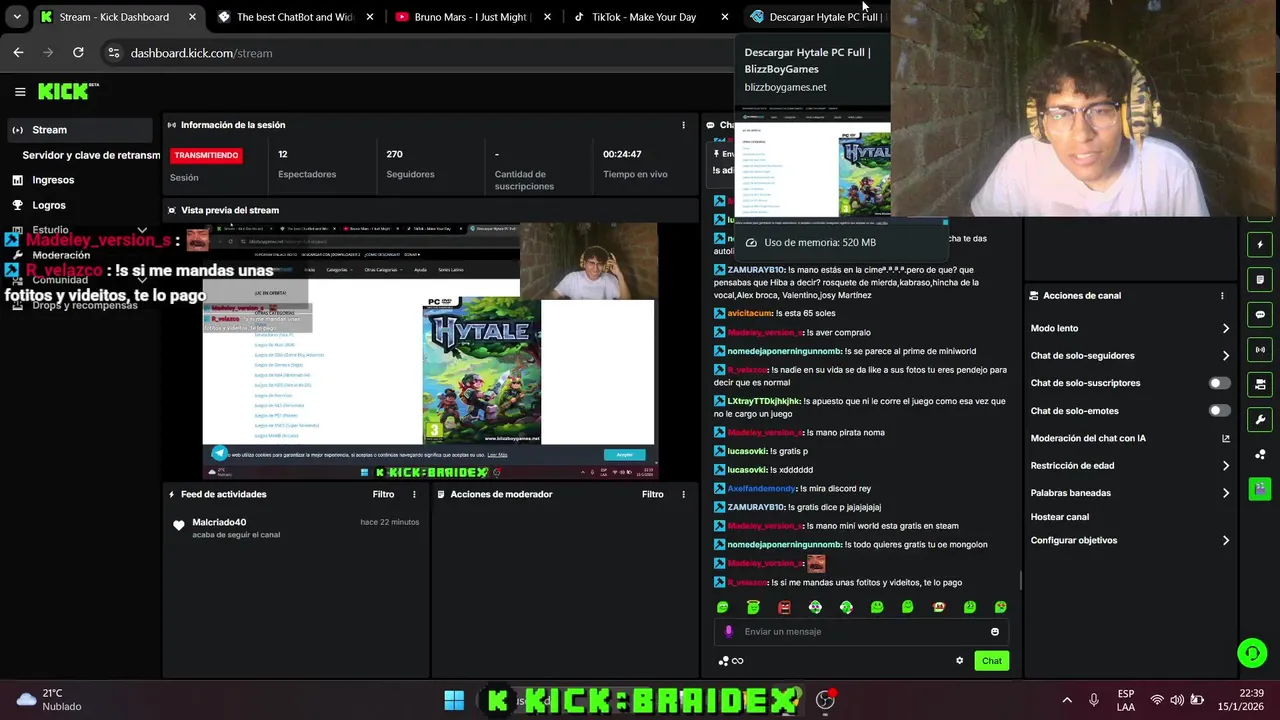Open the Windows Start button
The height and width of the screenshot is (720, 1280).
point(454,700)
